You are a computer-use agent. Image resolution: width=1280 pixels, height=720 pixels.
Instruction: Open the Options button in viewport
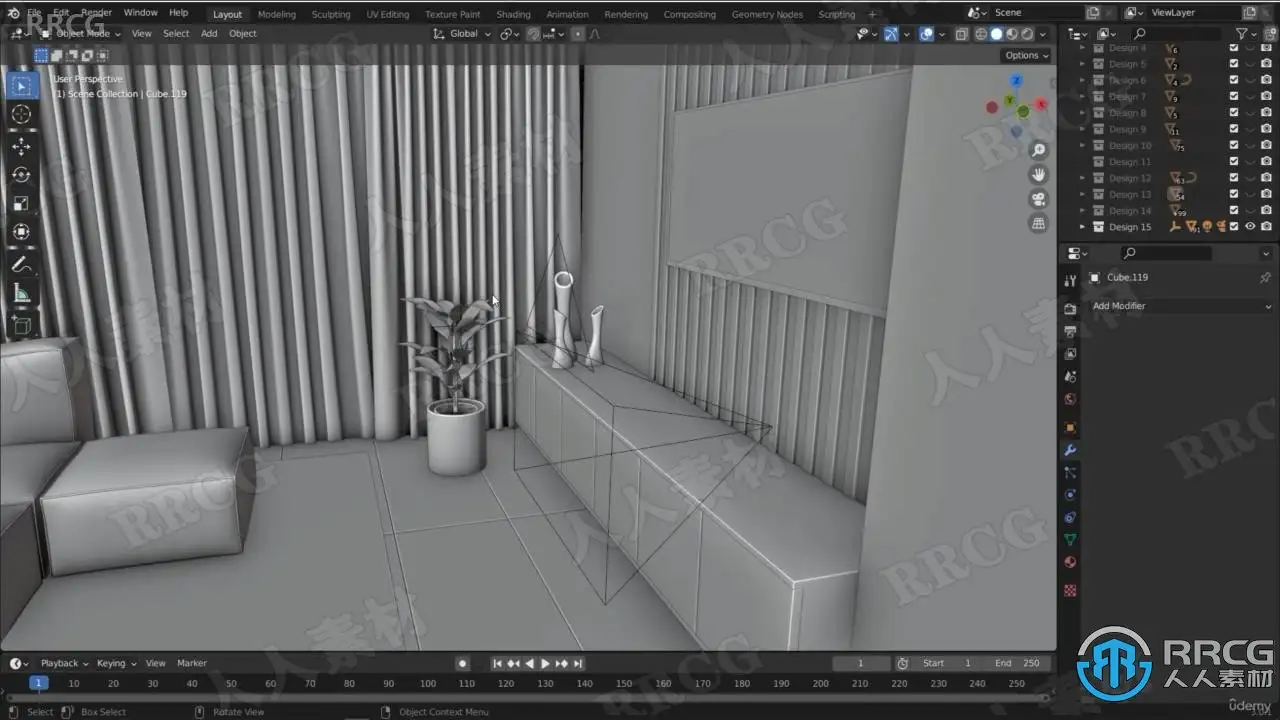(1027, 56)
